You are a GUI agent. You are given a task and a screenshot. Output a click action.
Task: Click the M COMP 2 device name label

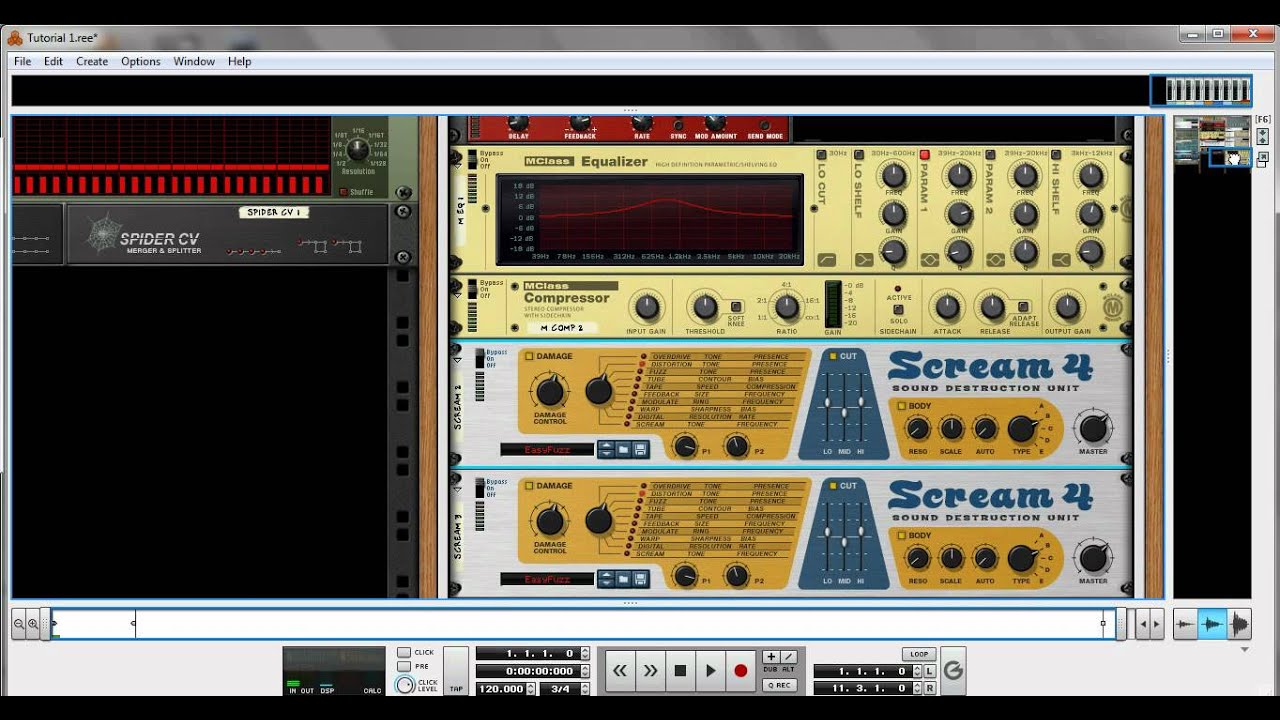(561, 328)
